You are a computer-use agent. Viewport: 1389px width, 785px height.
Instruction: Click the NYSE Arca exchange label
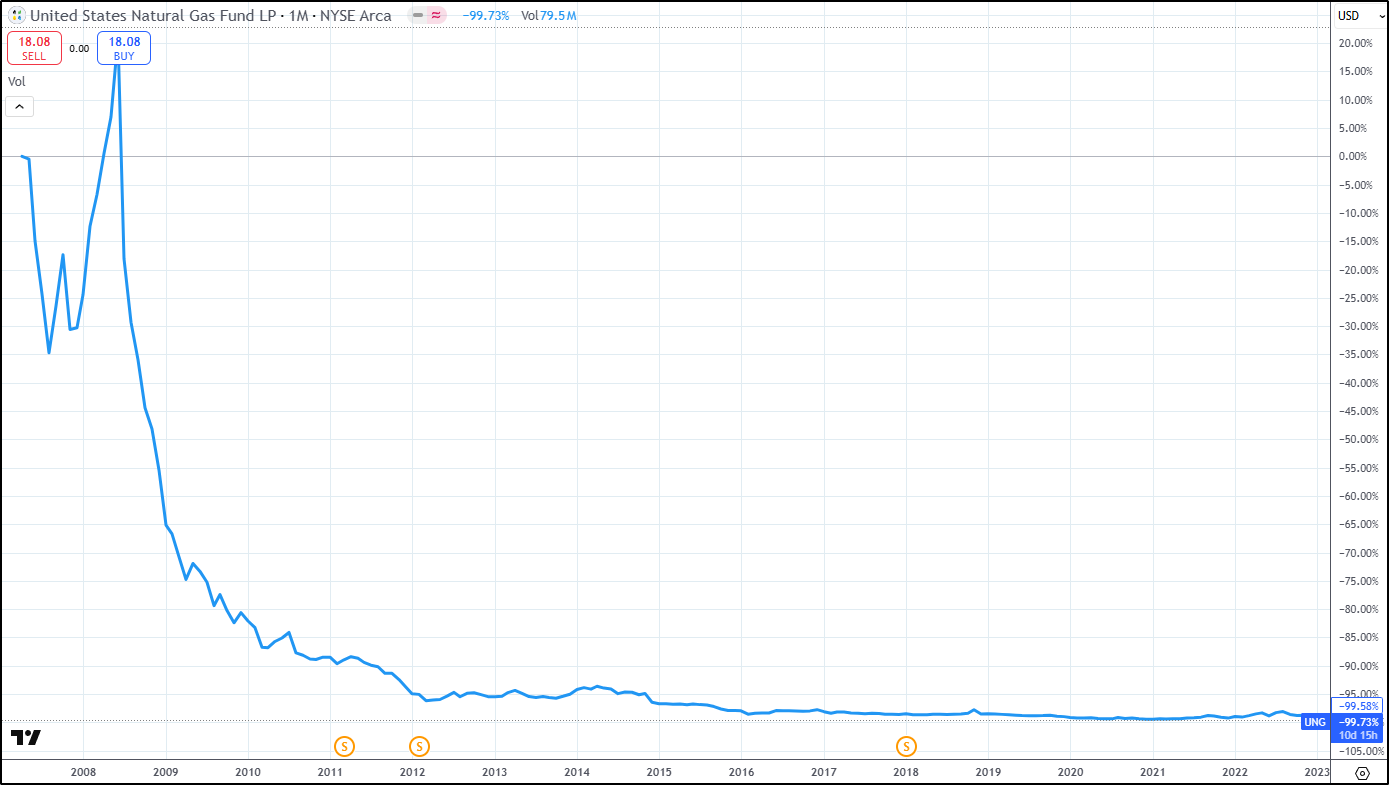pos(356,15)
